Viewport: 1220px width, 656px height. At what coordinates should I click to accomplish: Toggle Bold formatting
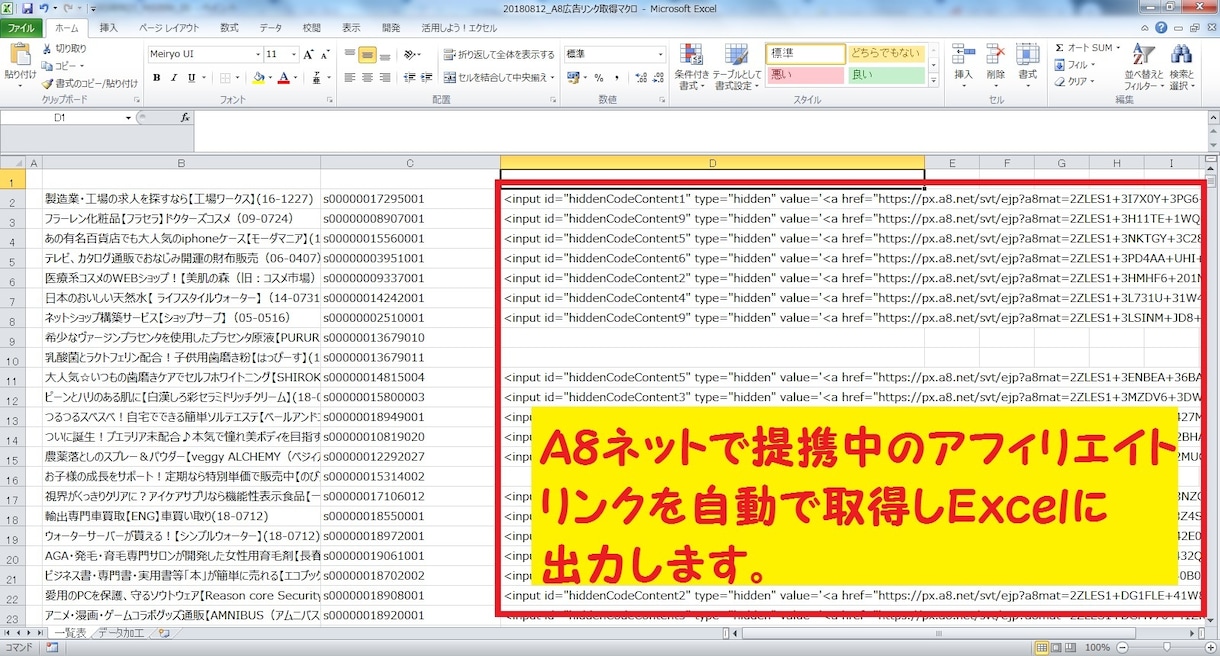click(x=155, y=78)
